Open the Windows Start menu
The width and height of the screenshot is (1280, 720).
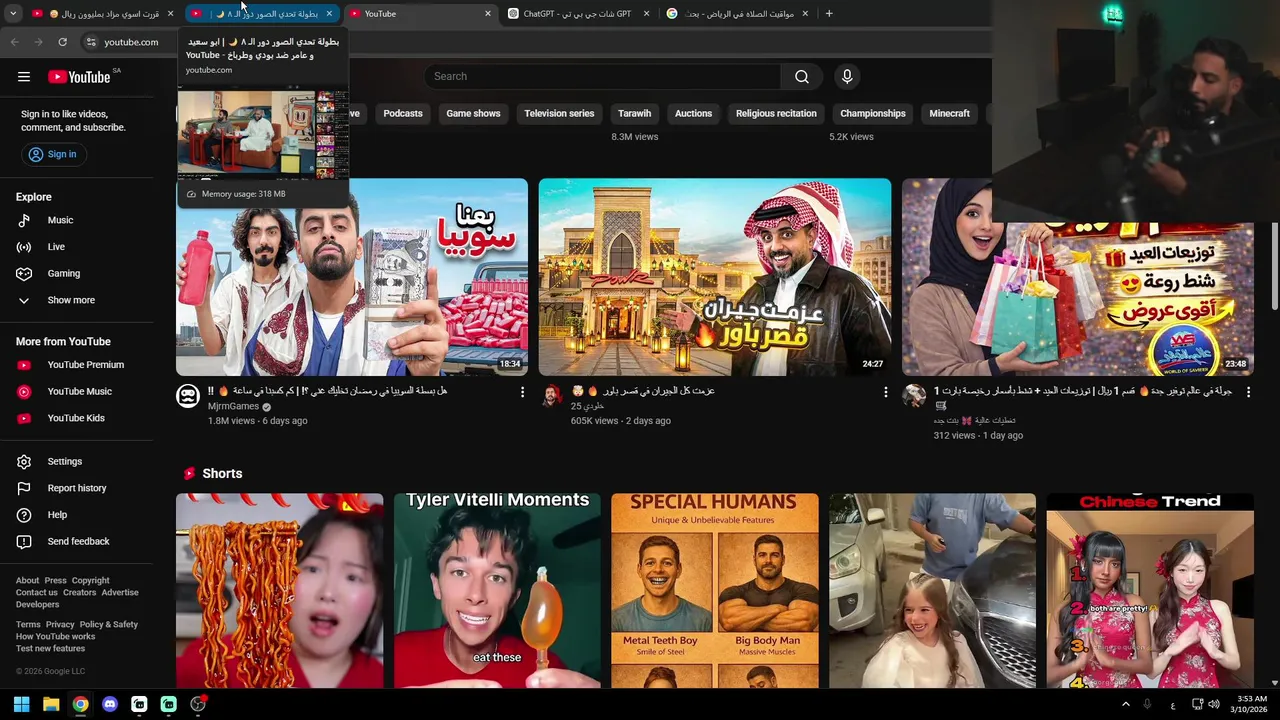(21, 704)
